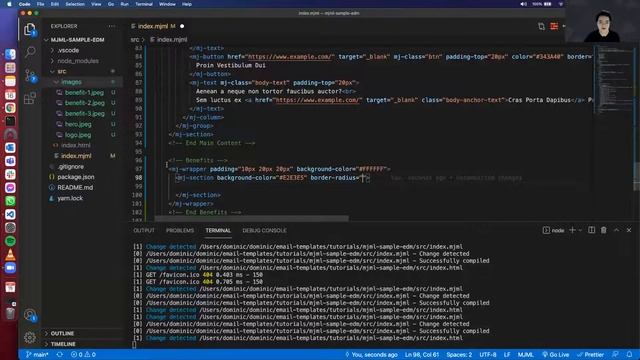Open hero.jpeg in explorer
Viewport: 640px width, 360px height.
point(78,124)
